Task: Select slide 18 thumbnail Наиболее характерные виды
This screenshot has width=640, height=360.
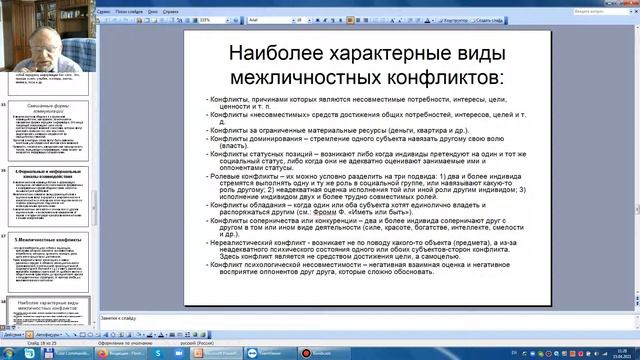Action: (x=48, y=311)
